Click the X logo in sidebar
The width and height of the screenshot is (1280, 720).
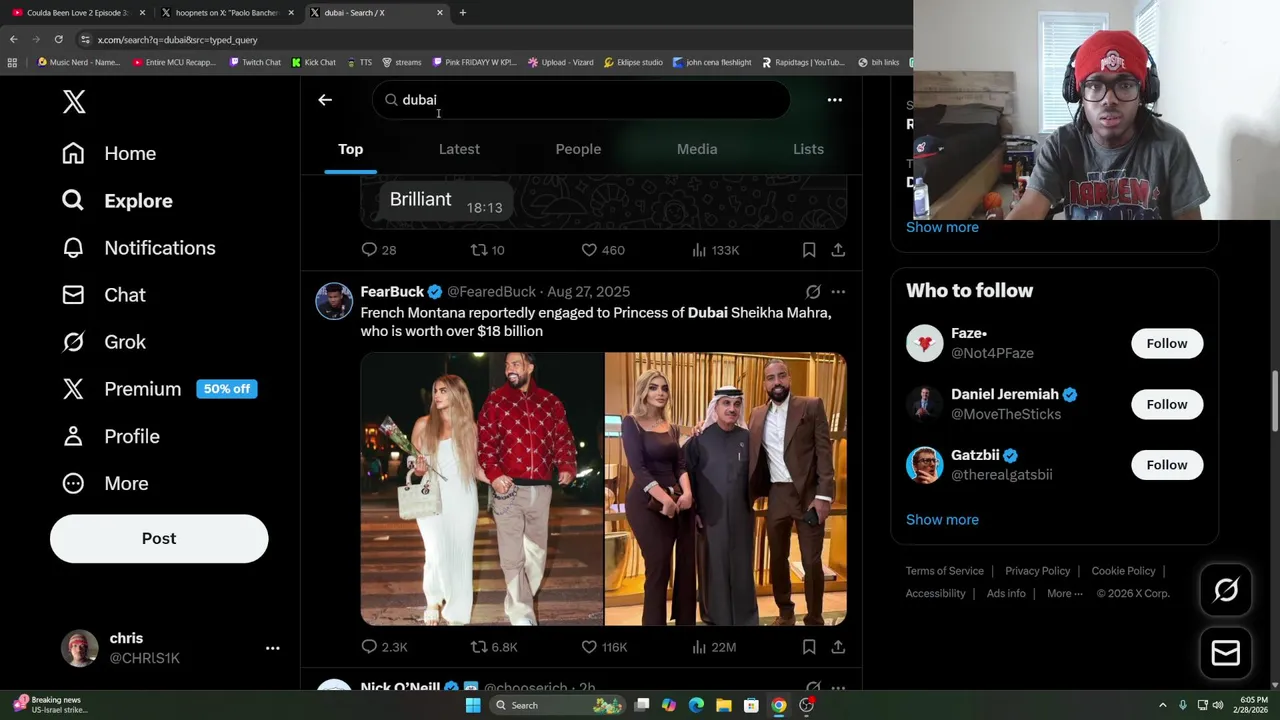pyautogui.click(x=74, y=101)
